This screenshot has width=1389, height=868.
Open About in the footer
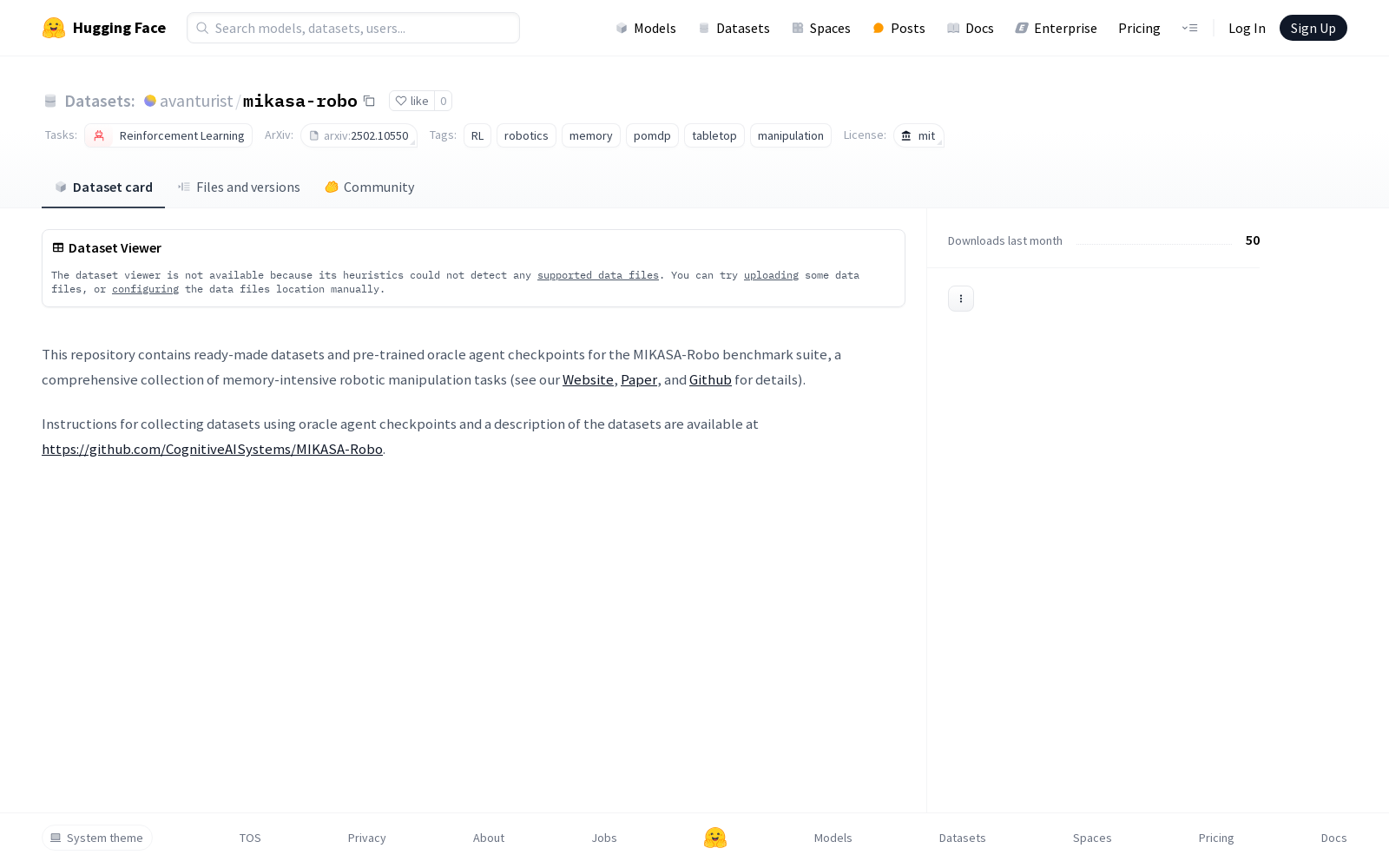click(x=489, y=838)
